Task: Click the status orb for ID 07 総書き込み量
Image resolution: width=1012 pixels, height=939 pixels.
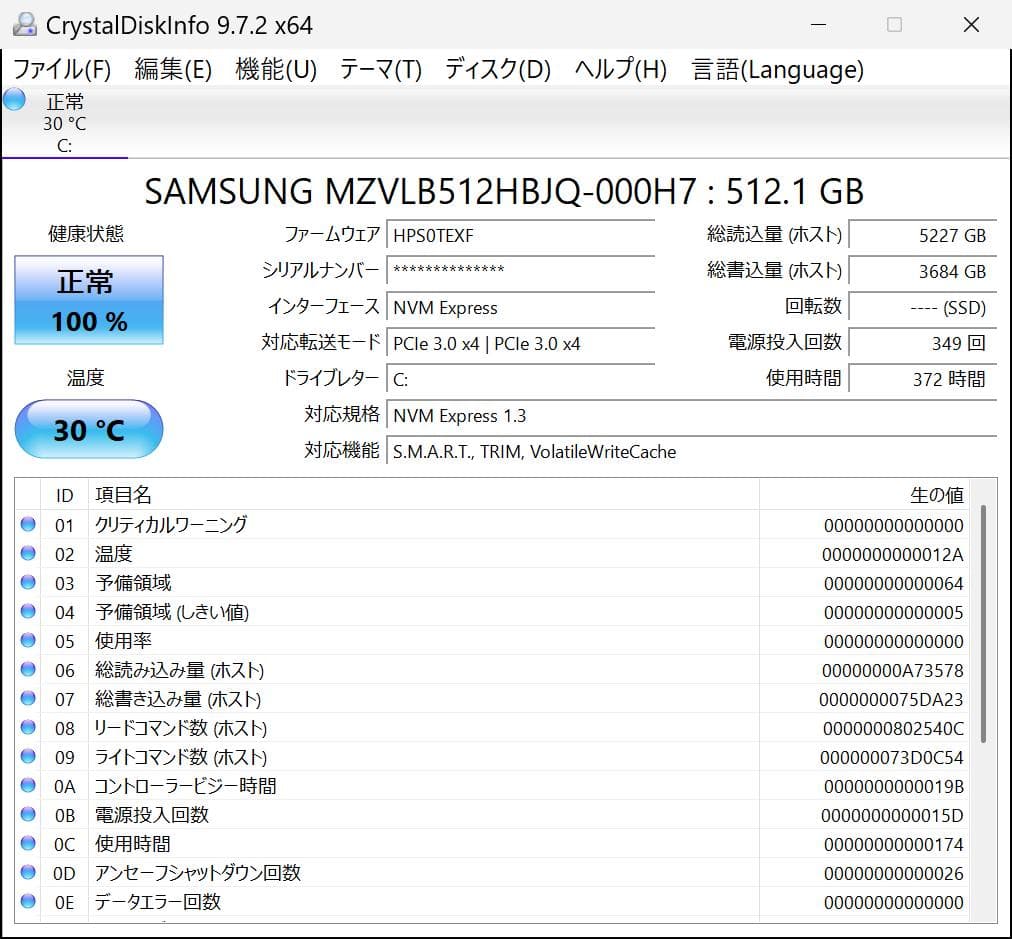Action: (28, 698)
